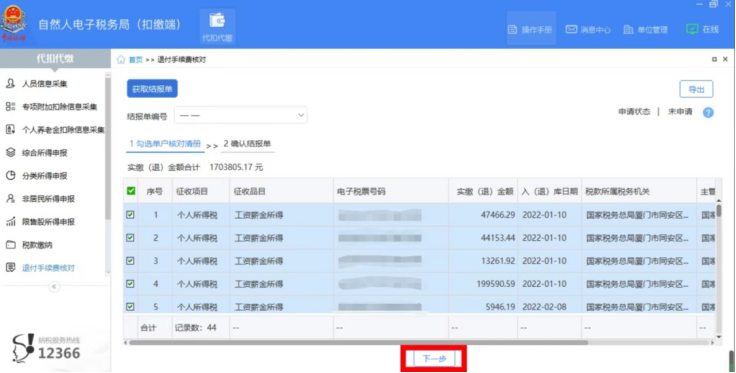This screenshot has width=736, height=373.
Task: Open 消息中心 envelope icon
Action: click(571, 30)
